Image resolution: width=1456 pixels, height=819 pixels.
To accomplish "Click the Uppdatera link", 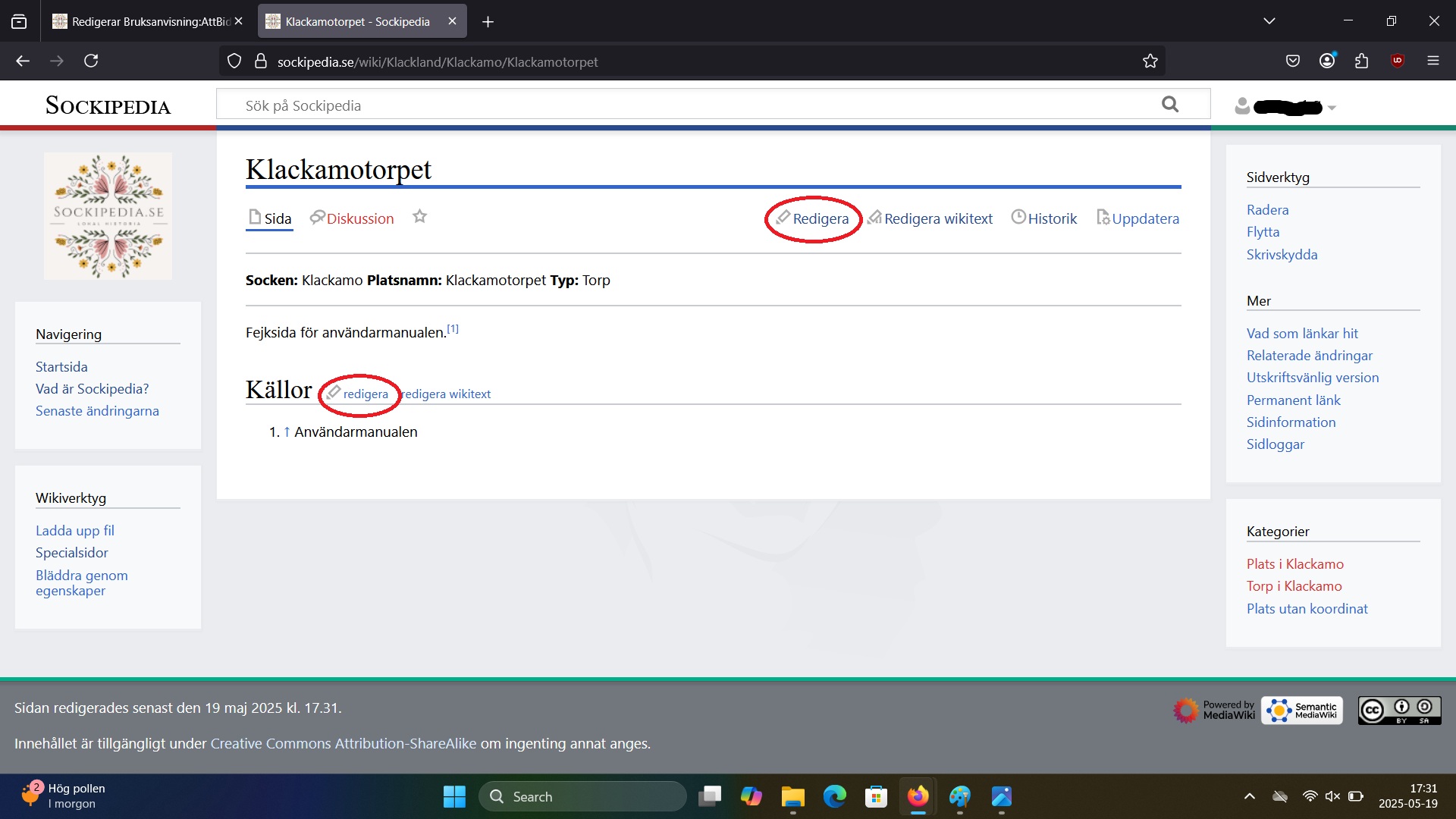I will click(1144, 218).
